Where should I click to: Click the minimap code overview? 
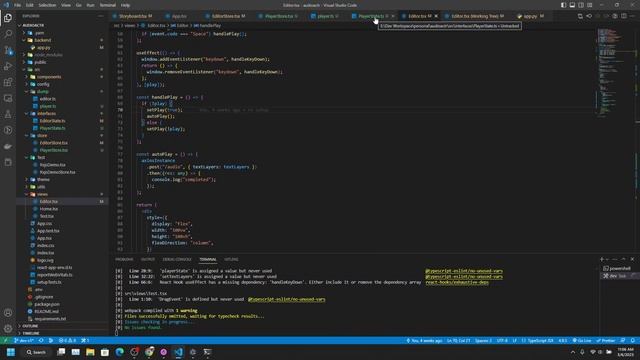[x=616, y=73]
